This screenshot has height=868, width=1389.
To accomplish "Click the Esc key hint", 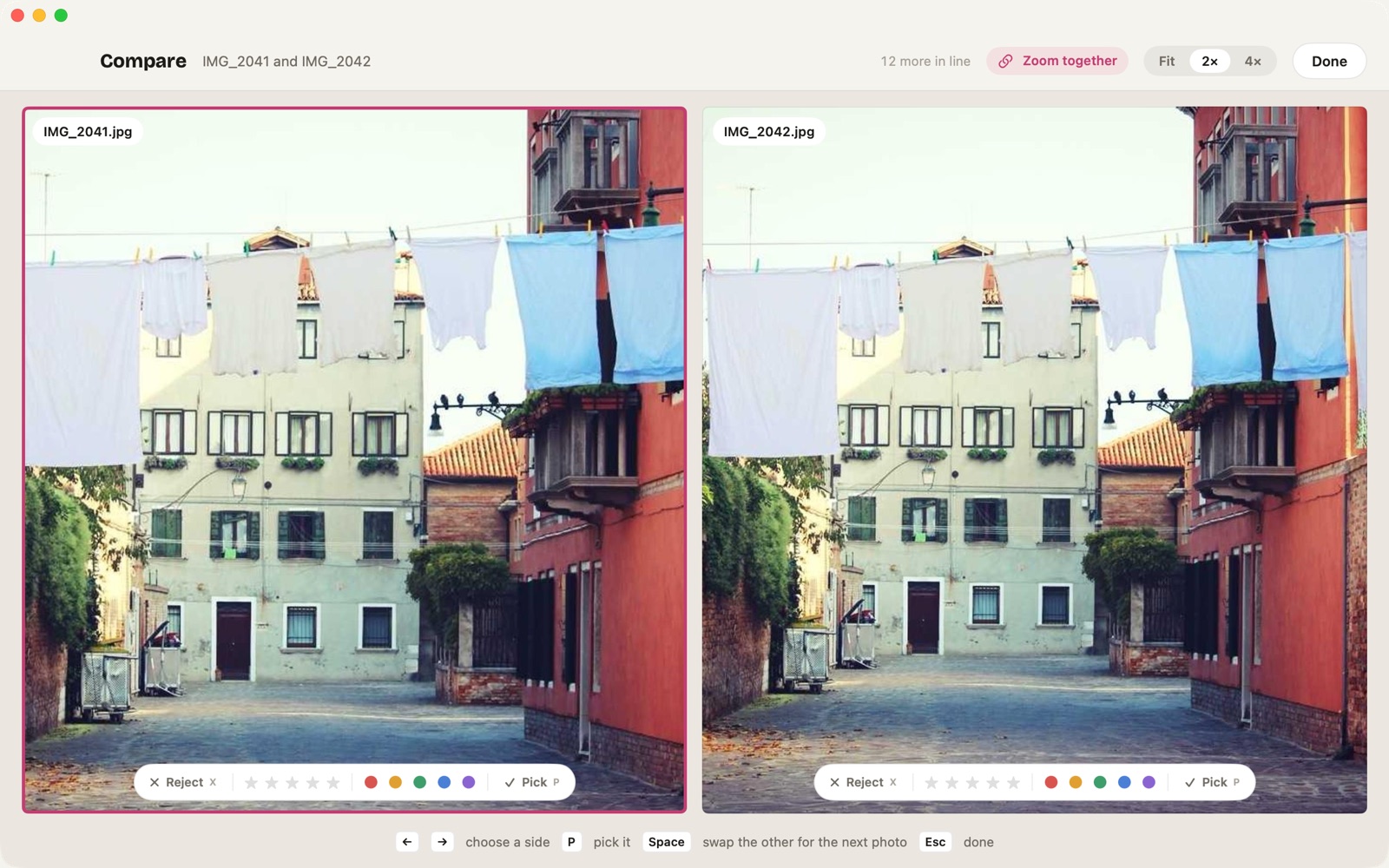I will click(935, 842).
